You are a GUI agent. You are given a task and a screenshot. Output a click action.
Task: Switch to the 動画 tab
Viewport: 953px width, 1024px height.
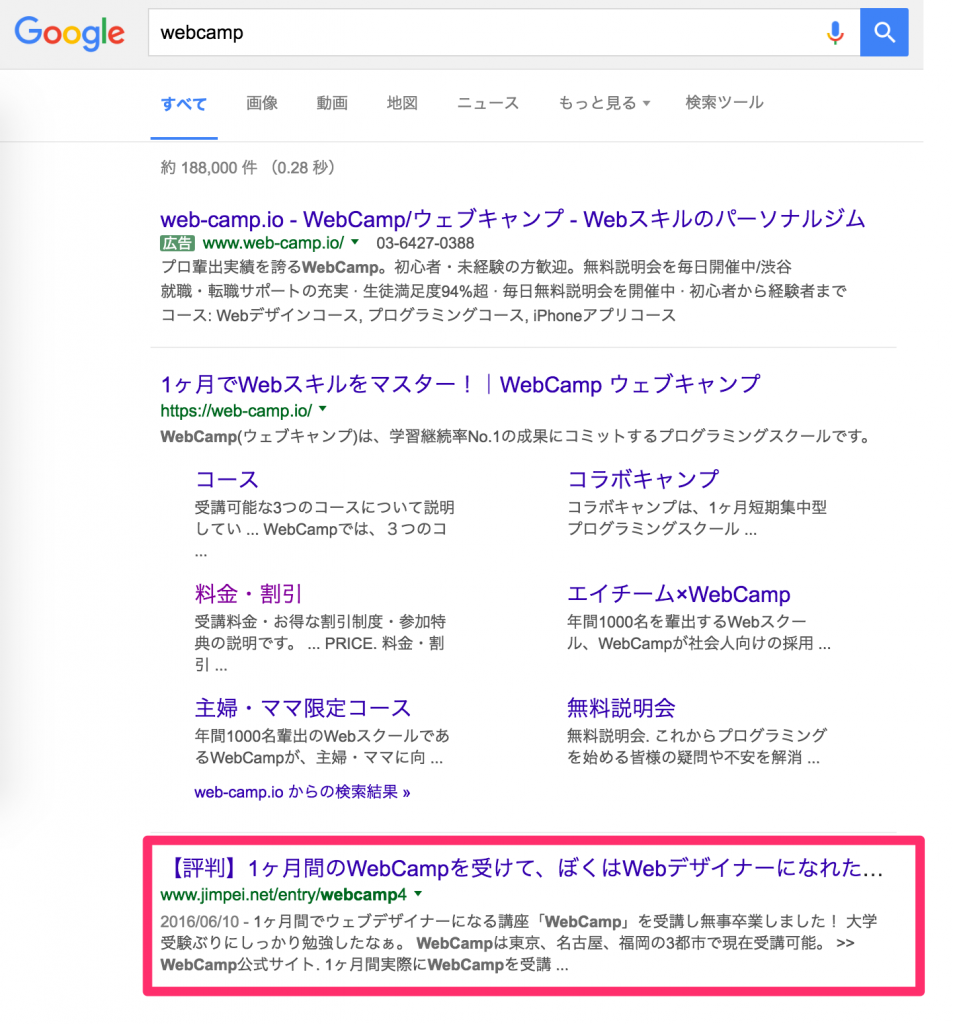pyautogui.click(x=332, y=103)
